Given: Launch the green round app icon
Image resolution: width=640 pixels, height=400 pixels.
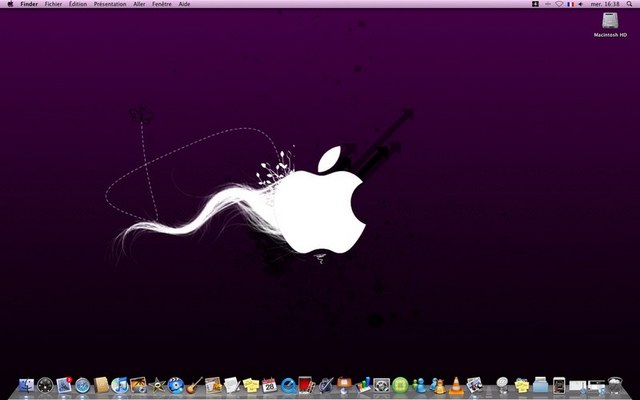Looking at the screenshot, I should pyautogui.click(x=400, y=385).
